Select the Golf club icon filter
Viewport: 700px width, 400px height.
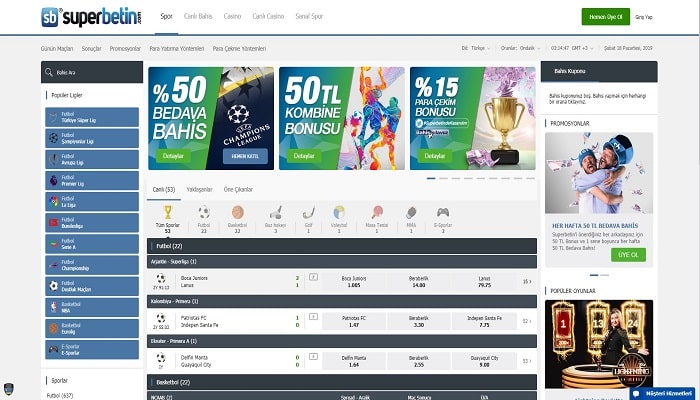click(308, 213)
